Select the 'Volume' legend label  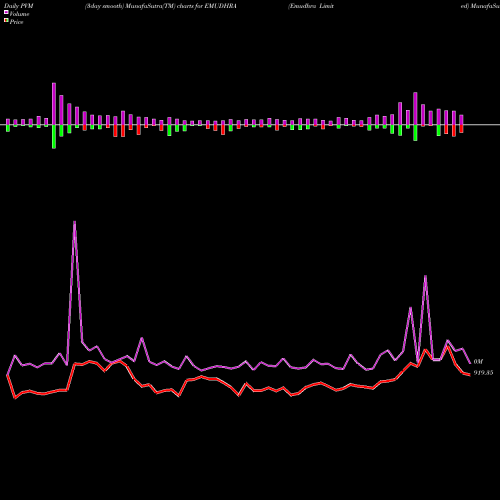click(x=19, y=14)
